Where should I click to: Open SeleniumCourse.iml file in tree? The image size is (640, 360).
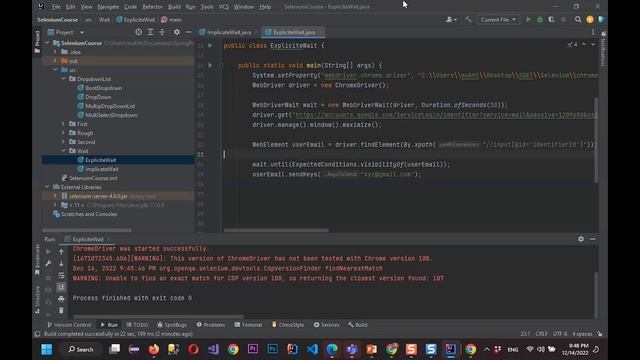pos(93,178)
